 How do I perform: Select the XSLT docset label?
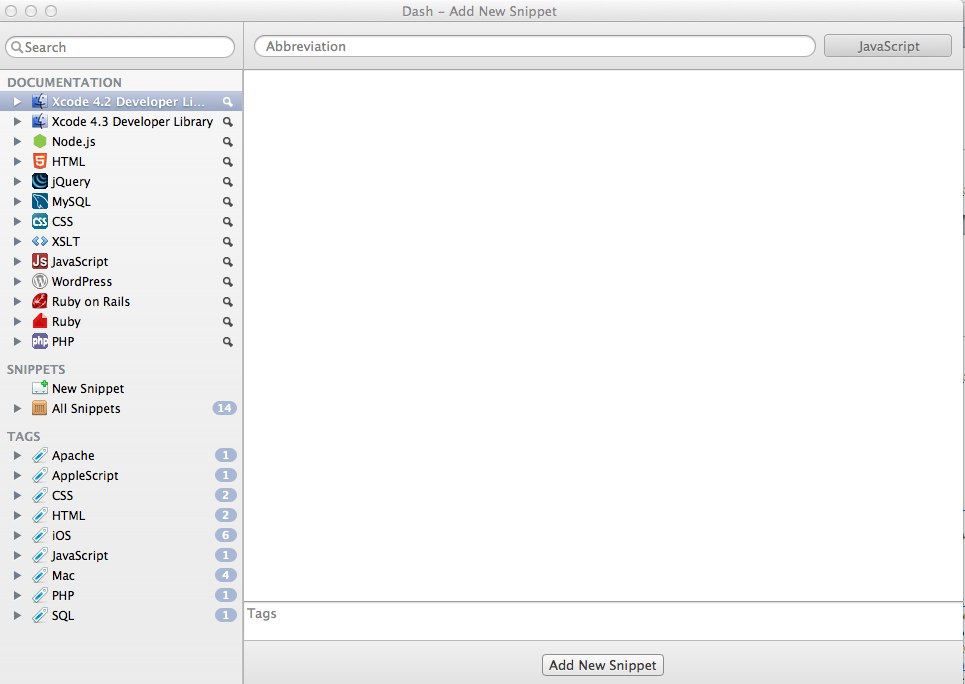tap(65, 241)
